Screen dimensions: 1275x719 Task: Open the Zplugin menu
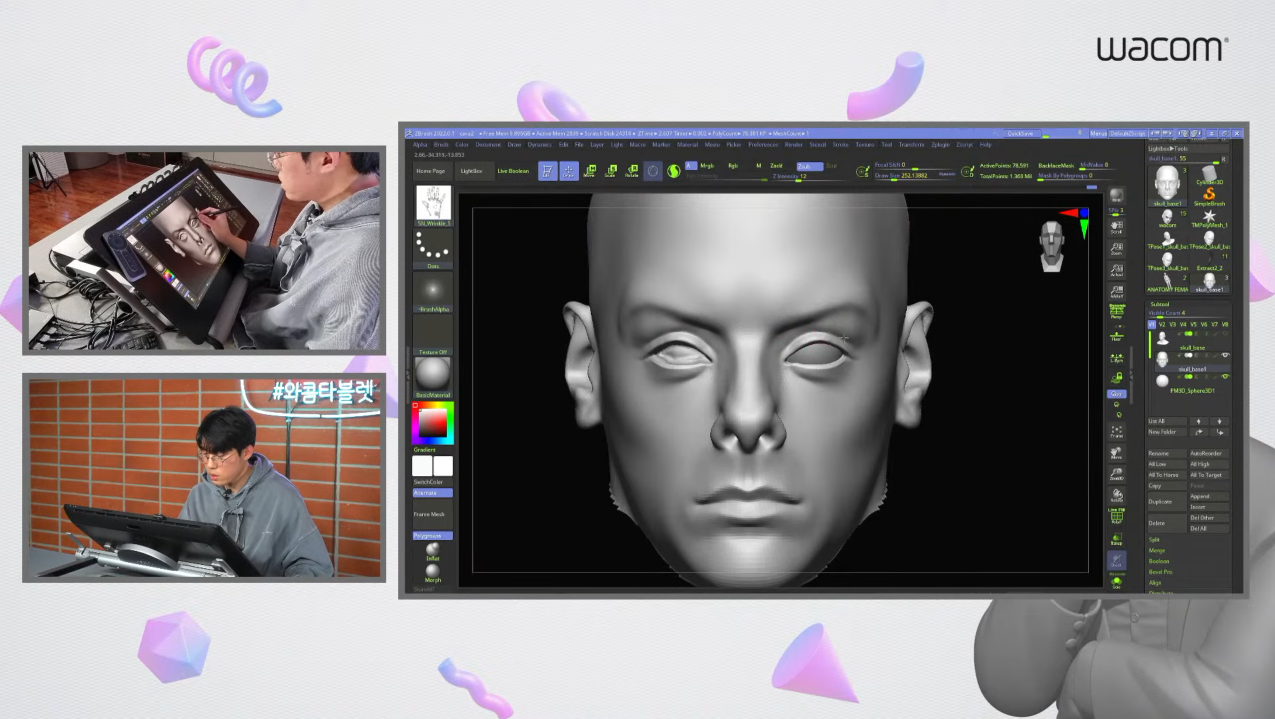click(x=940, y=144)
